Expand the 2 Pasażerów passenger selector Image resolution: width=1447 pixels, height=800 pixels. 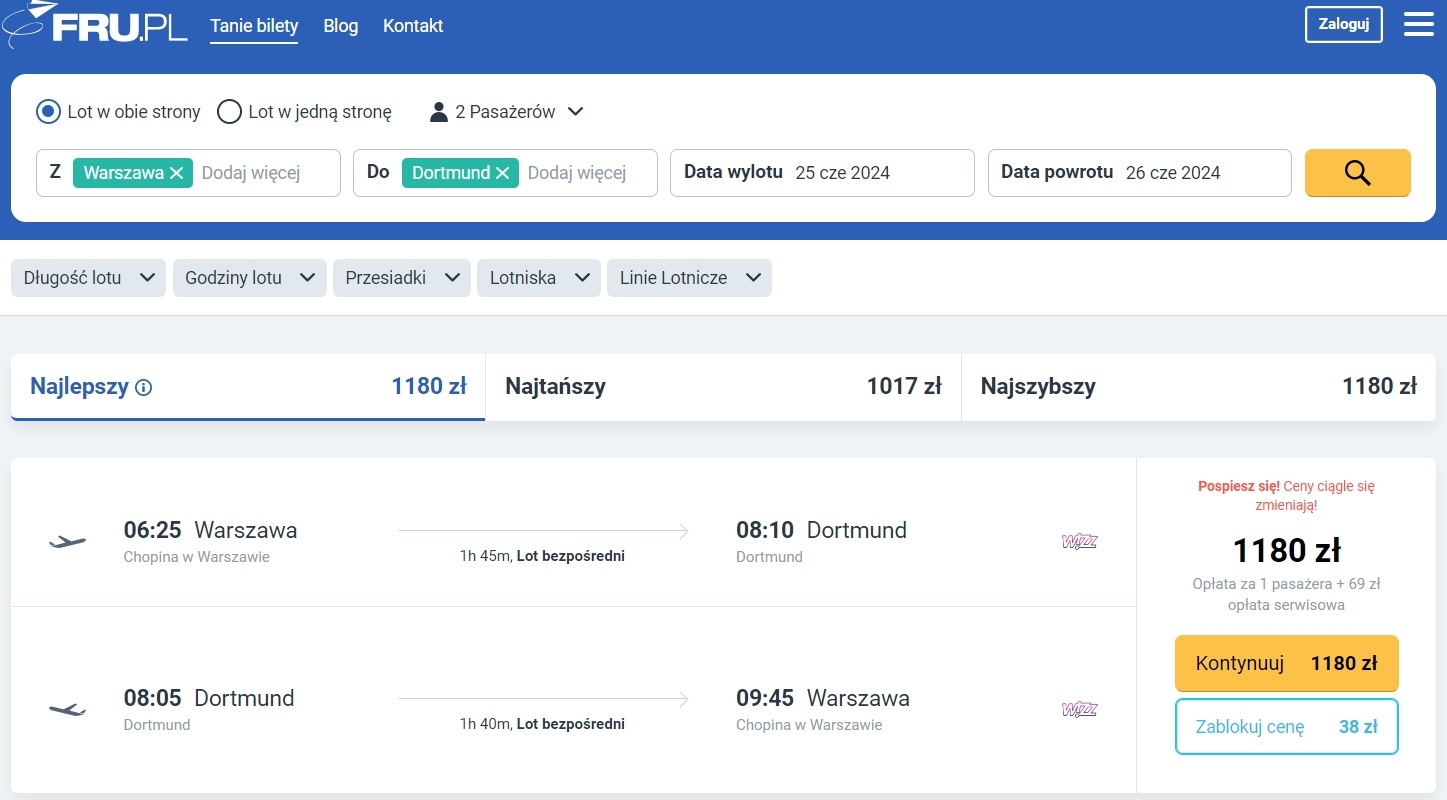507,112
